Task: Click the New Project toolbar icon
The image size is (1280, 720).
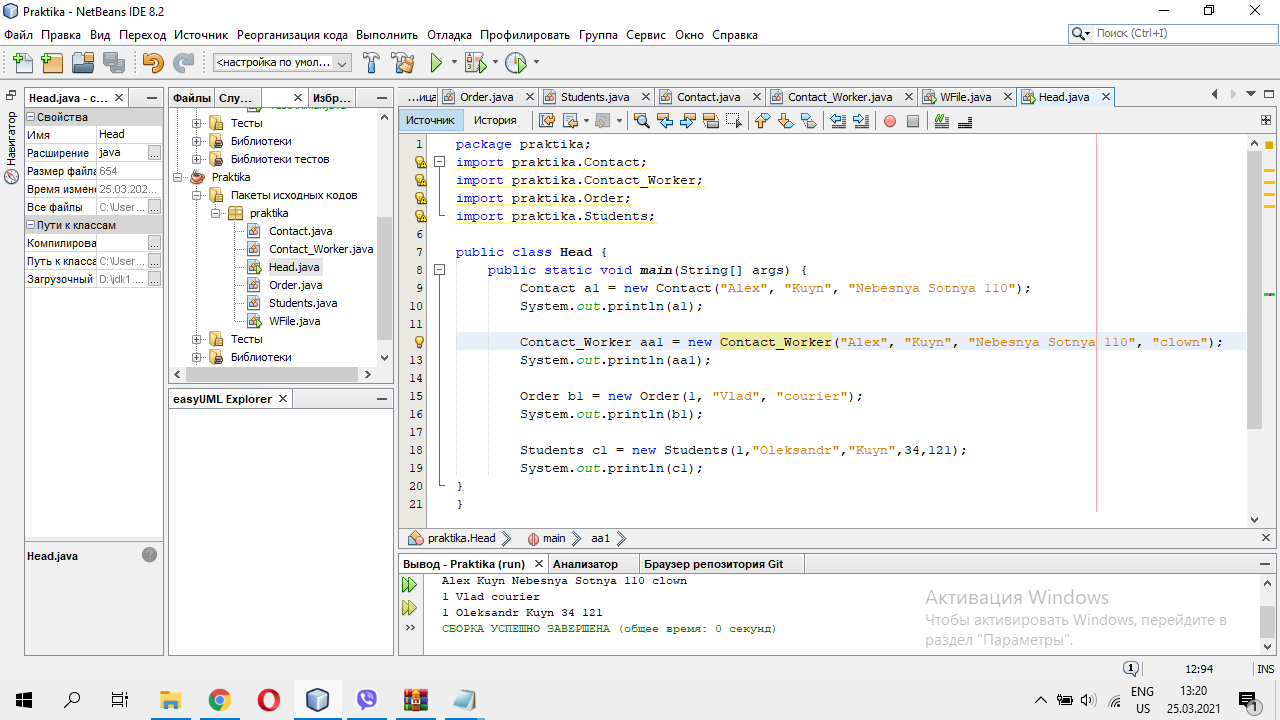Action: coord(52,62)
